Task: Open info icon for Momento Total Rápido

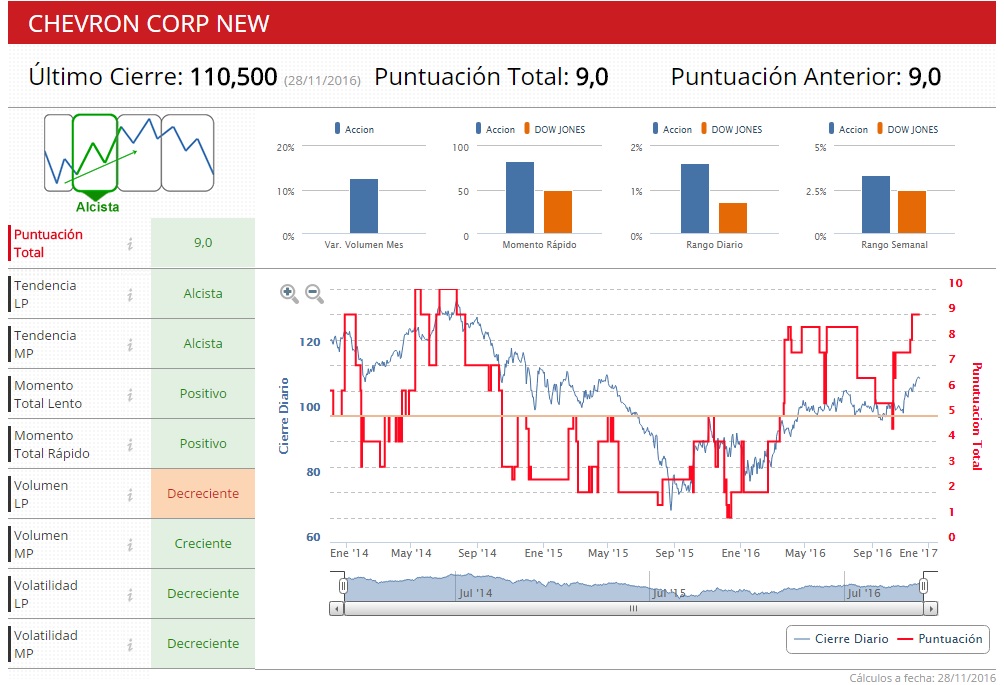Action: [x=130, y=444]
